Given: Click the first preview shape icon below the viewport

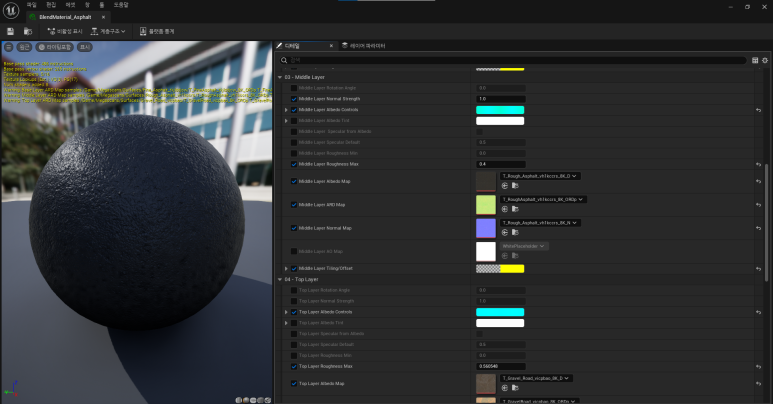Looking at the screenshot, I should [x=239, y=400].
